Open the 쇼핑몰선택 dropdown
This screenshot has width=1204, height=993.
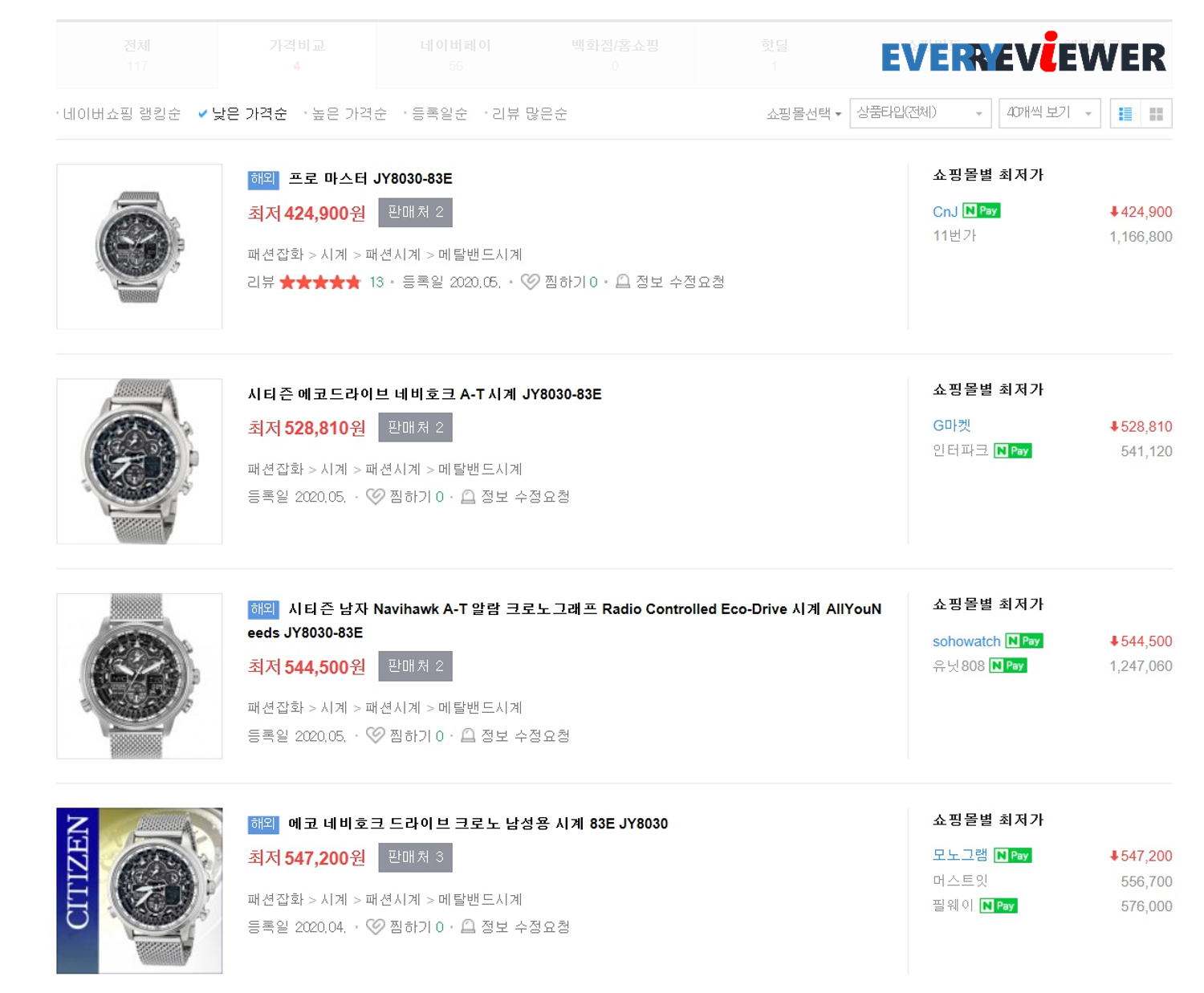tap(803, 114)
